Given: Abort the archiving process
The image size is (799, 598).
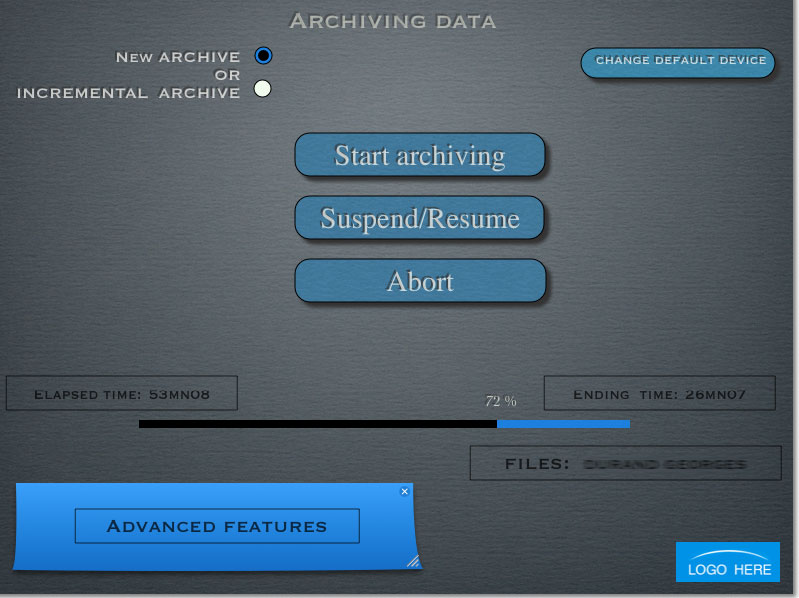Looking at the screenshot, I should click(420, 281).
